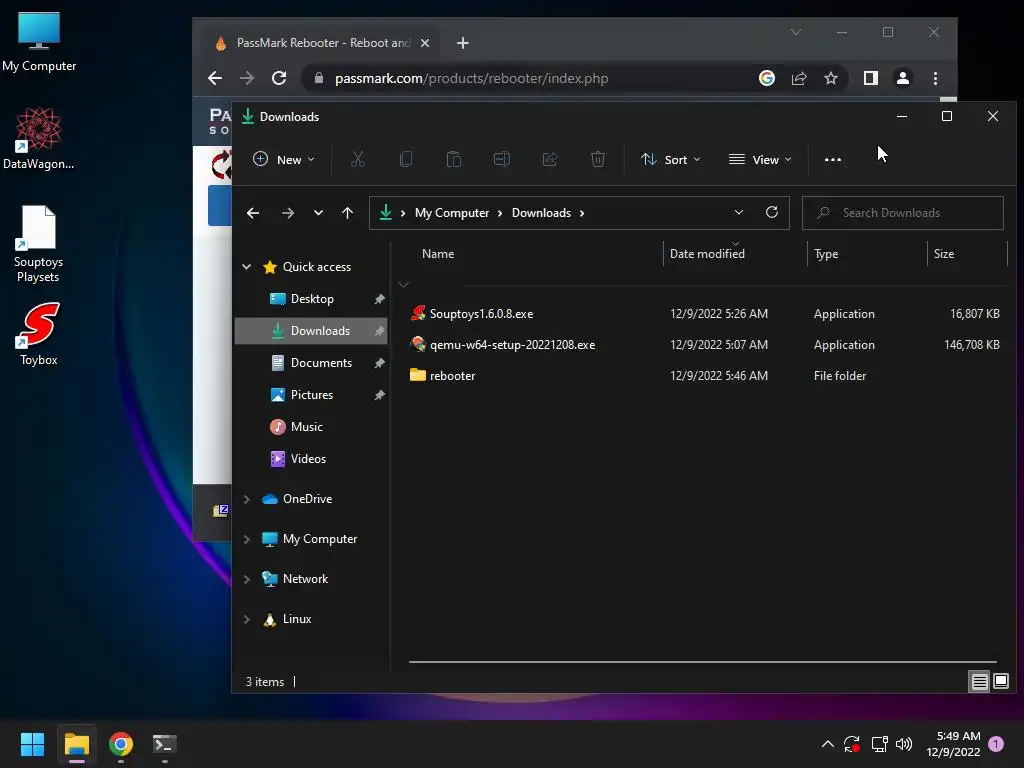Click Chrome icon on taskbar

pyautogui.click(x=121, y=744)
